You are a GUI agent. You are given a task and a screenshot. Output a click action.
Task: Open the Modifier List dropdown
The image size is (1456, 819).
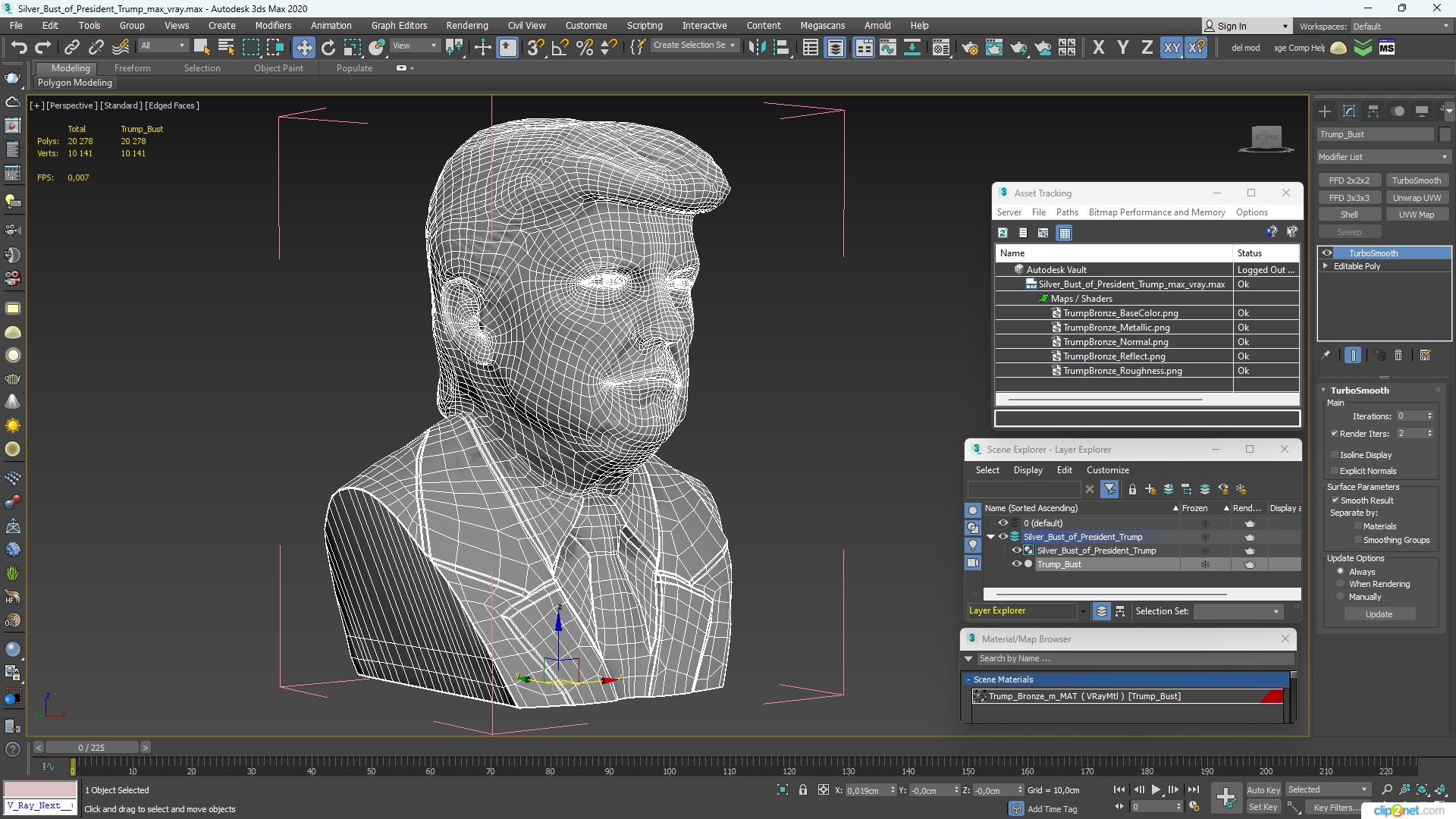[1384, 157]
